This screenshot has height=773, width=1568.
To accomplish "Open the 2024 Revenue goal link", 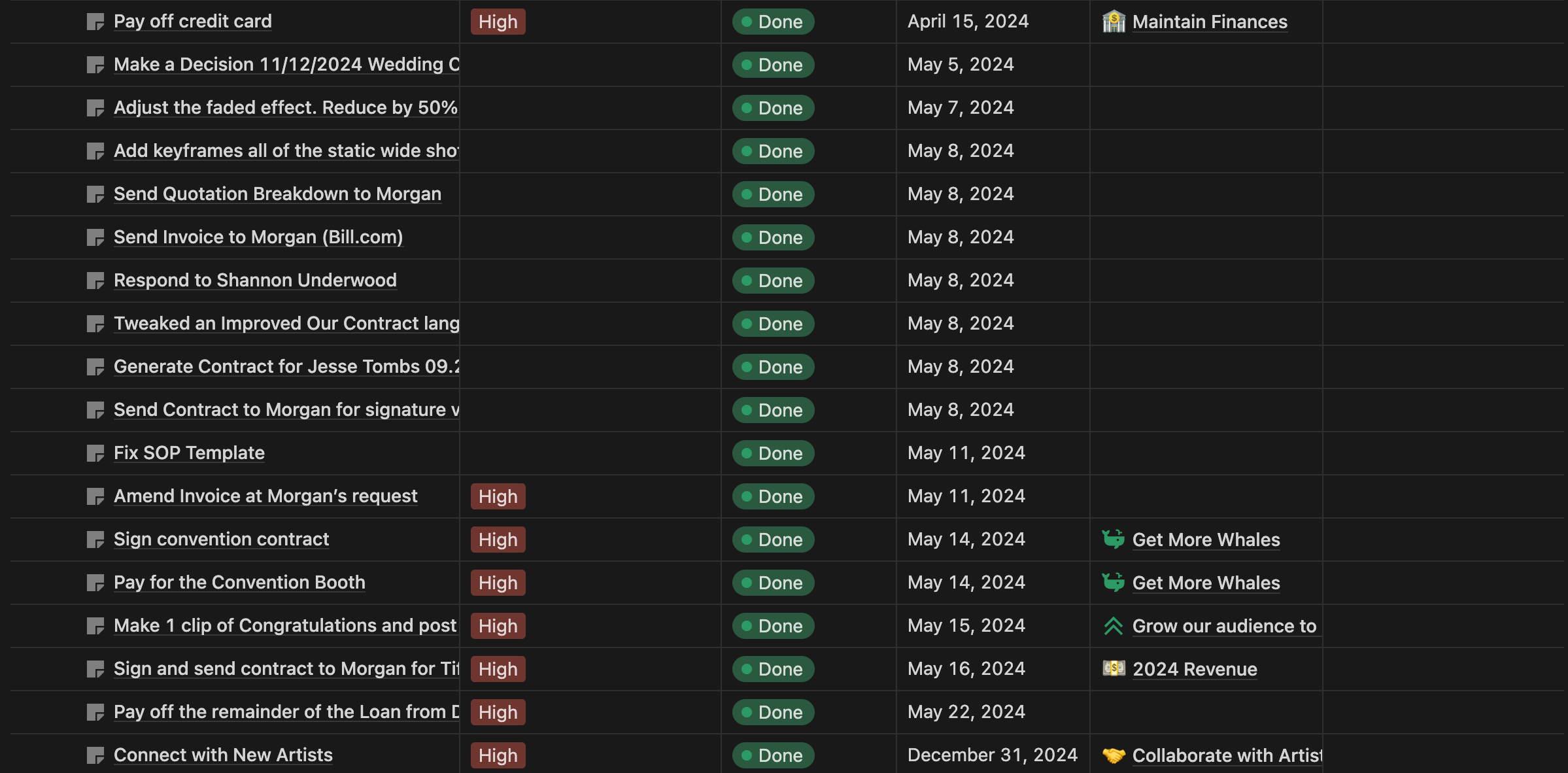I will tap(1194, 669).
